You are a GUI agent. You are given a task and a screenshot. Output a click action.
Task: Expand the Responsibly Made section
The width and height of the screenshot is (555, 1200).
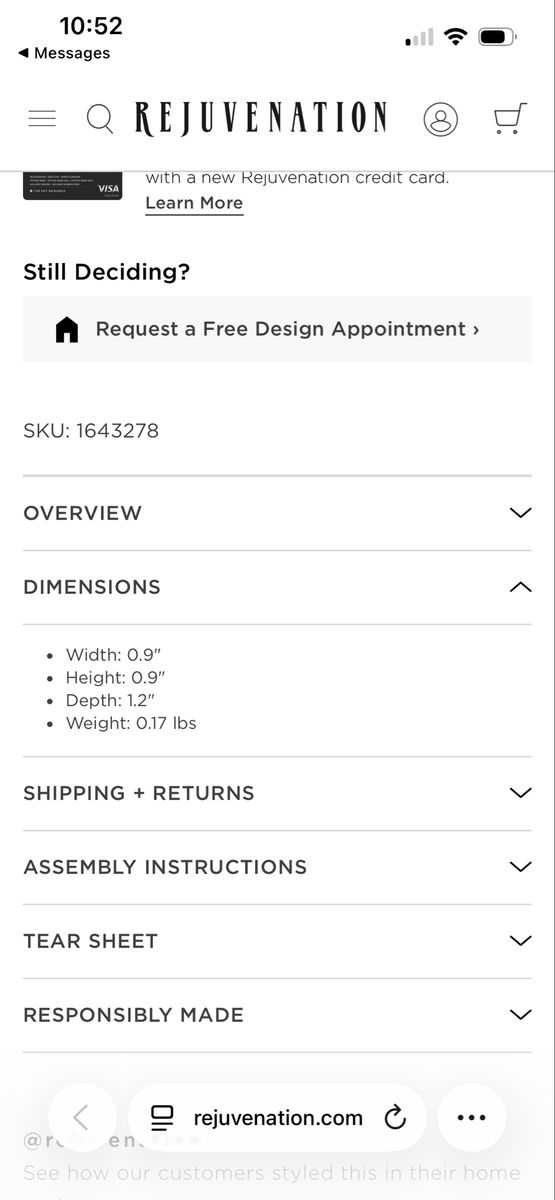pyautogui.click(x=277, y=1015)
